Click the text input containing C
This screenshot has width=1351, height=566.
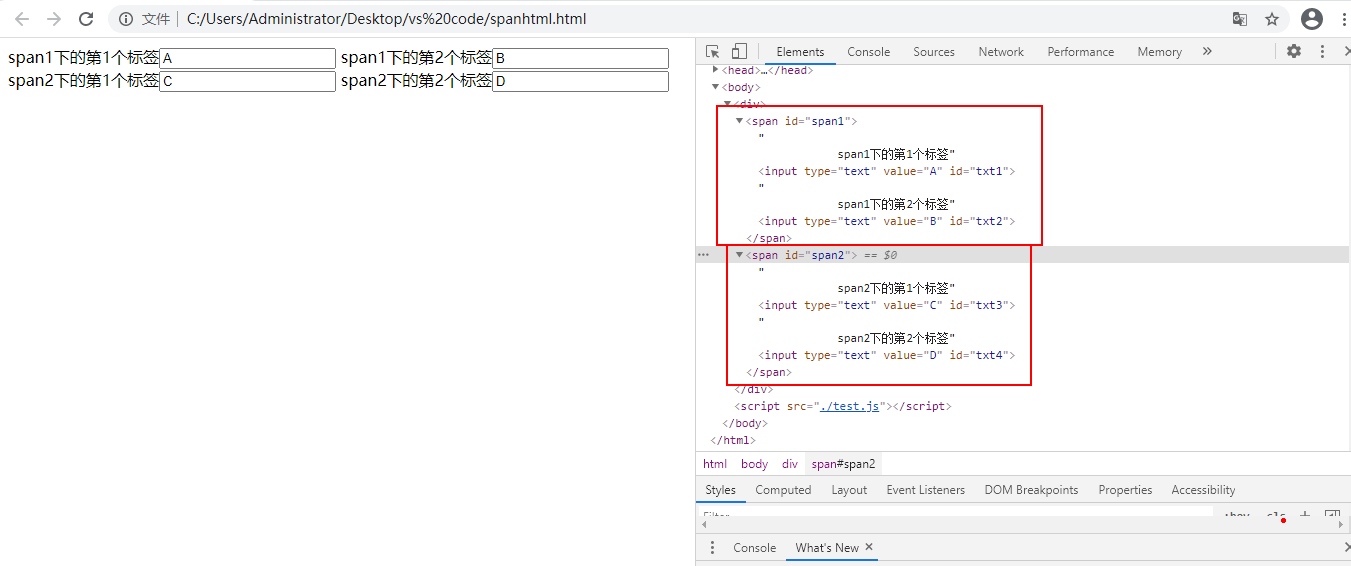(247, 81)
